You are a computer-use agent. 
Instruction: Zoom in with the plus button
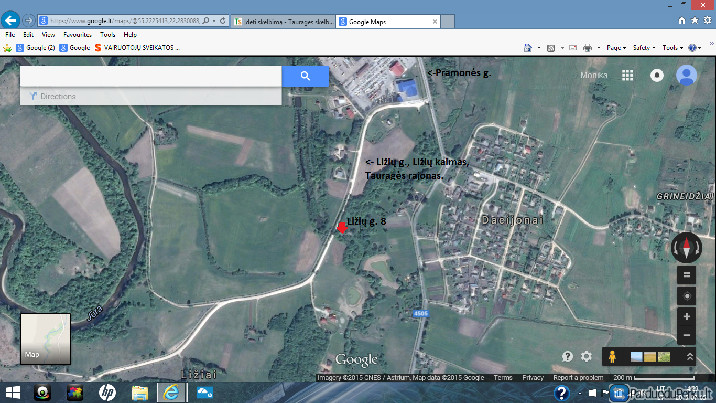(686, 316)
